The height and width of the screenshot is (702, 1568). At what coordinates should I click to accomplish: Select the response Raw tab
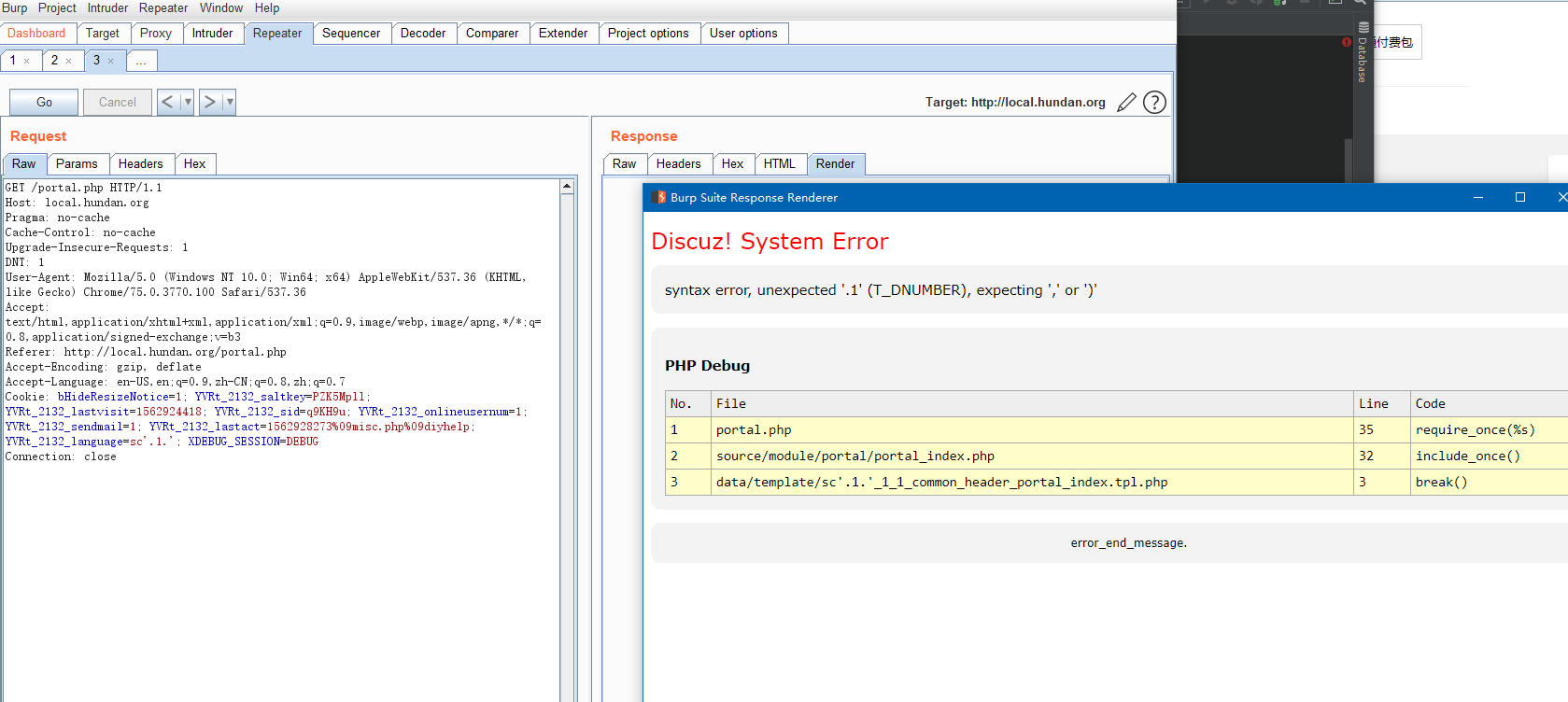[625, 163]
